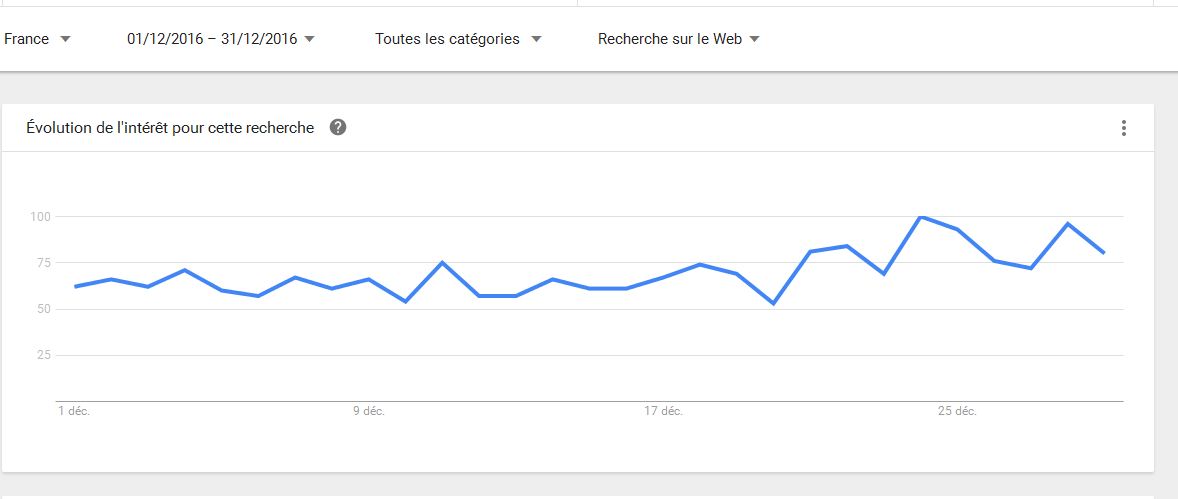Click the 25 value on the vertical axis
Screen dimensions: 1178x499
click(x=42, y=355)
